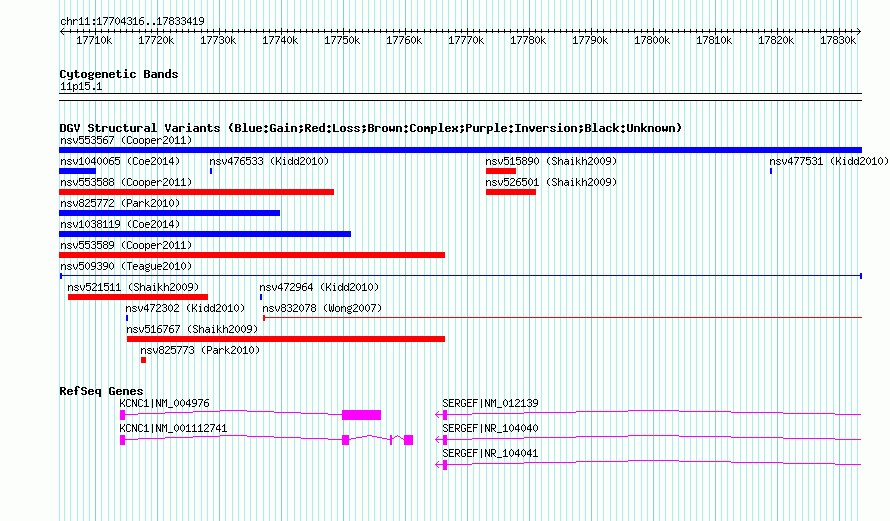Click the 11p15.1 band label
Screen dimensions: 890x521
click(81, 87)
